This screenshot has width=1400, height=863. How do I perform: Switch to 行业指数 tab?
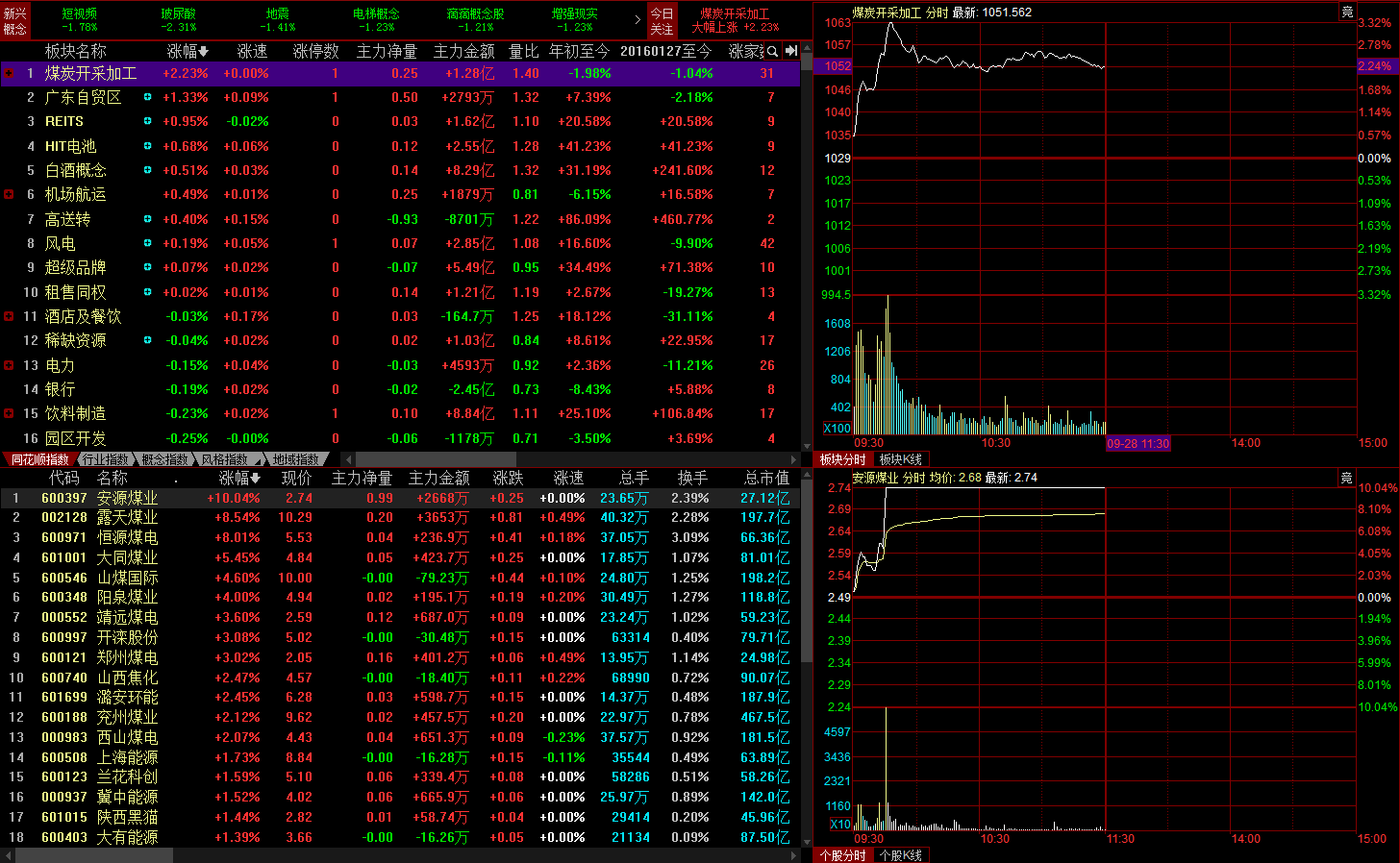(105, 459)
